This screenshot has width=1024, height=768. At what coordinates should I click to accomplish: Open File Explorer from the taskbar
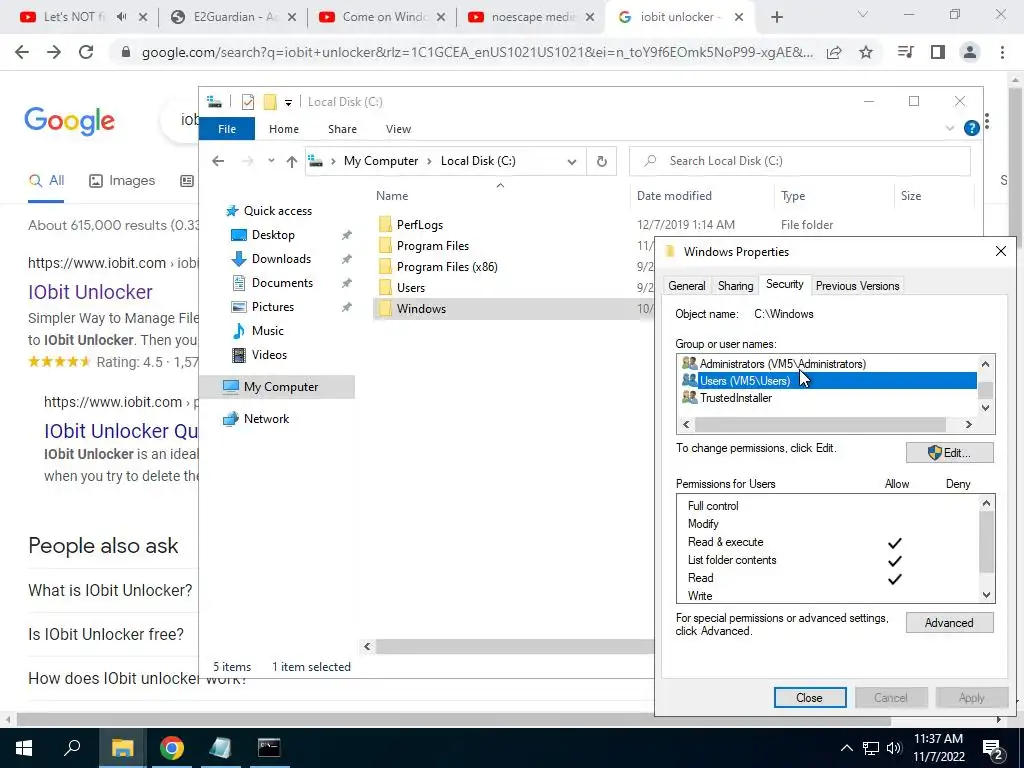[122, 748]
